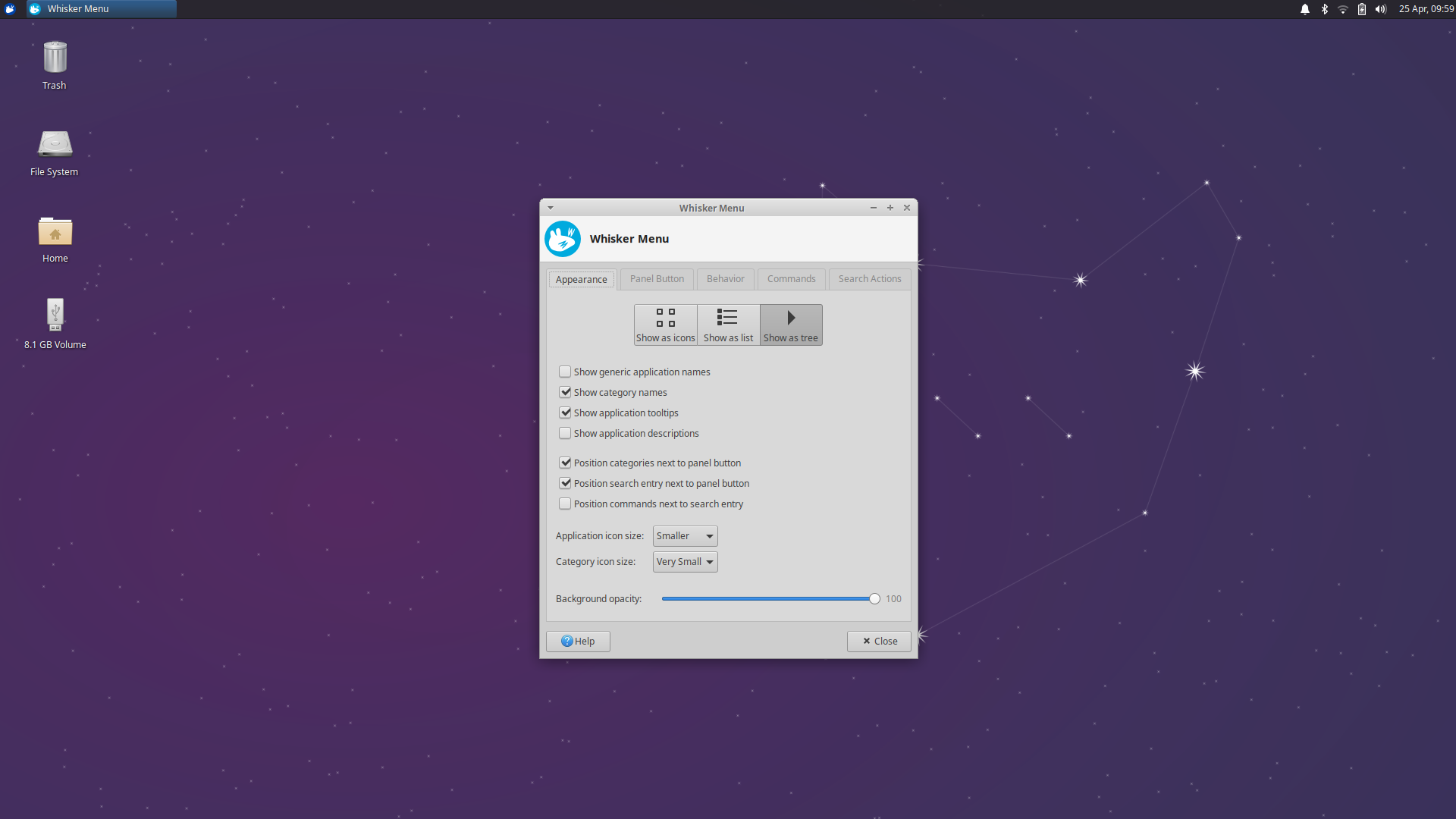The image size is (1456, 819).
Task: Maximize the Whisker Menu dialog
Action: [890, 208]
